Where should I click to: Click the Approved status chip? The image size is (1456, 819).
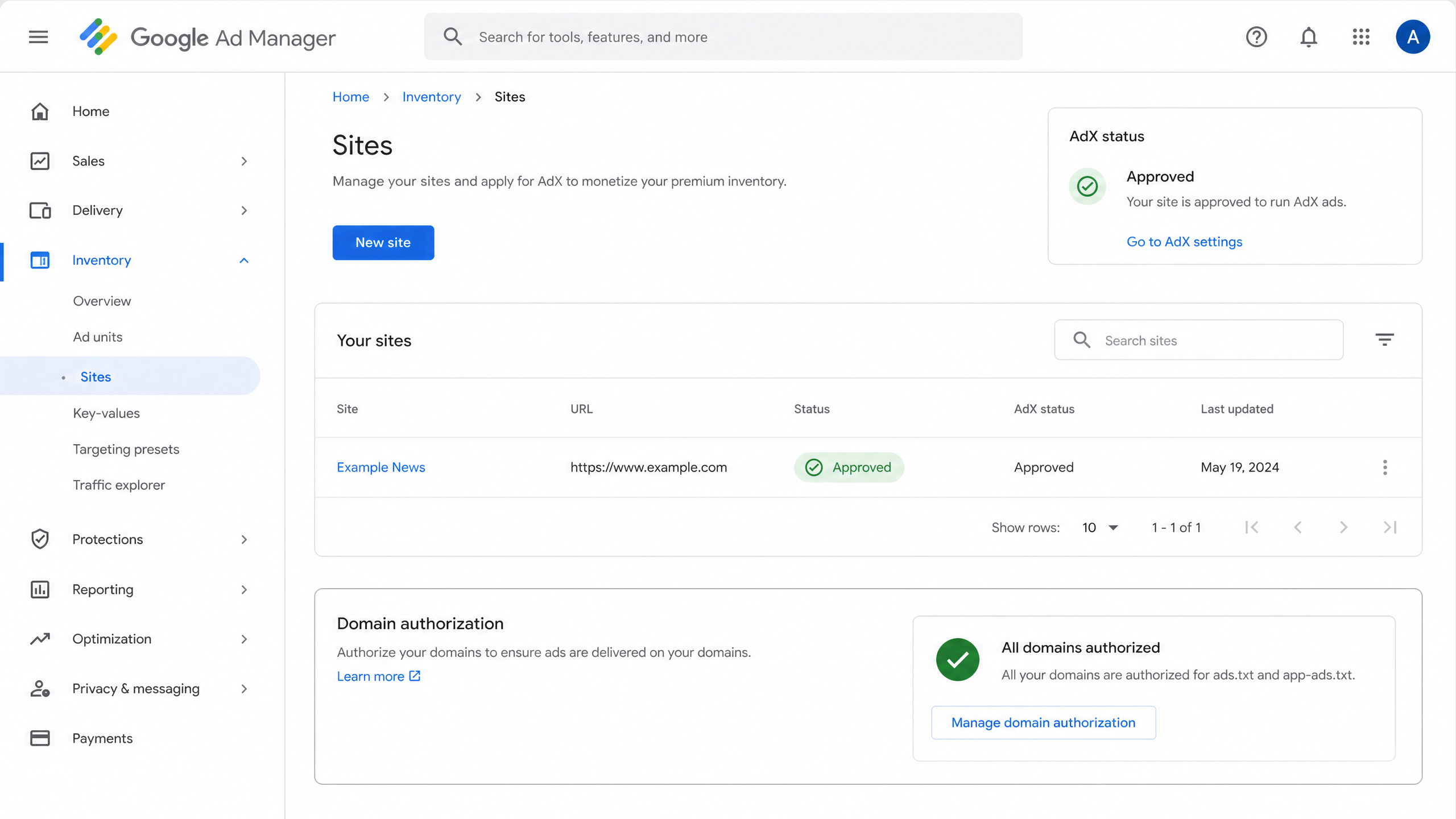point(849,468)
